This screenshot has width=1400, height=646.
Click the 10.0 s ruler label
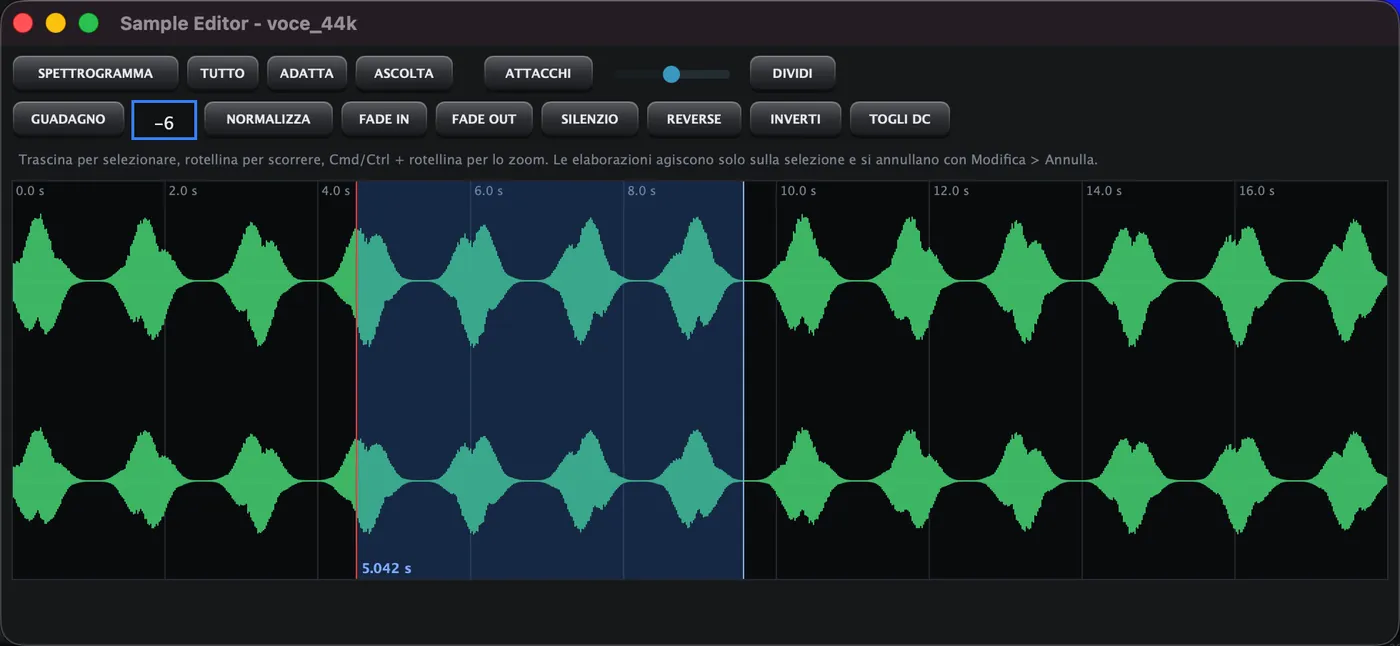(x=798, y=190)
